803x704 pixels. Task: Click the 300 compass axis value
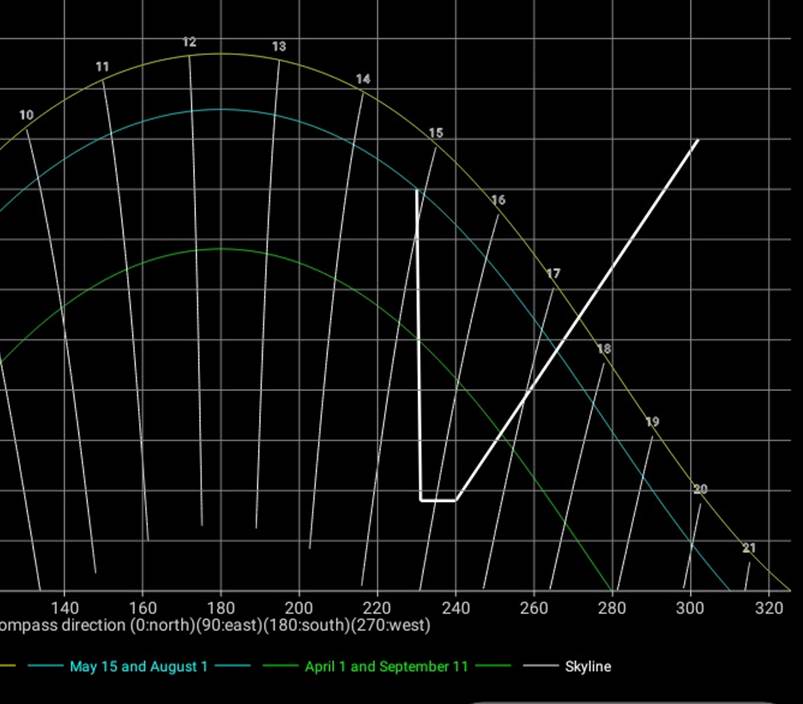pyautogui.click(x=690, y=608)
